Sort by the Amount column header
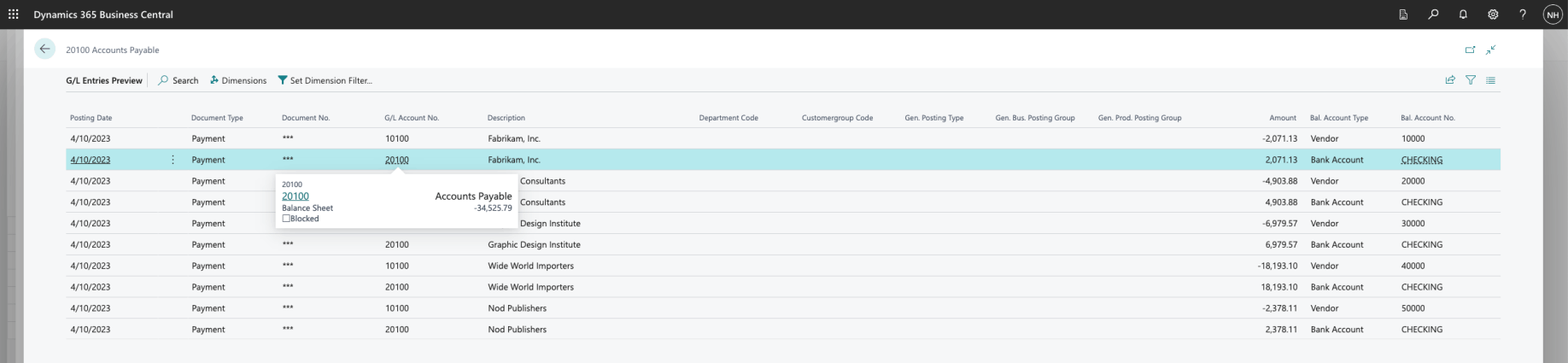This screenshot has width=1568, height=363. [x=1283, y=118]
